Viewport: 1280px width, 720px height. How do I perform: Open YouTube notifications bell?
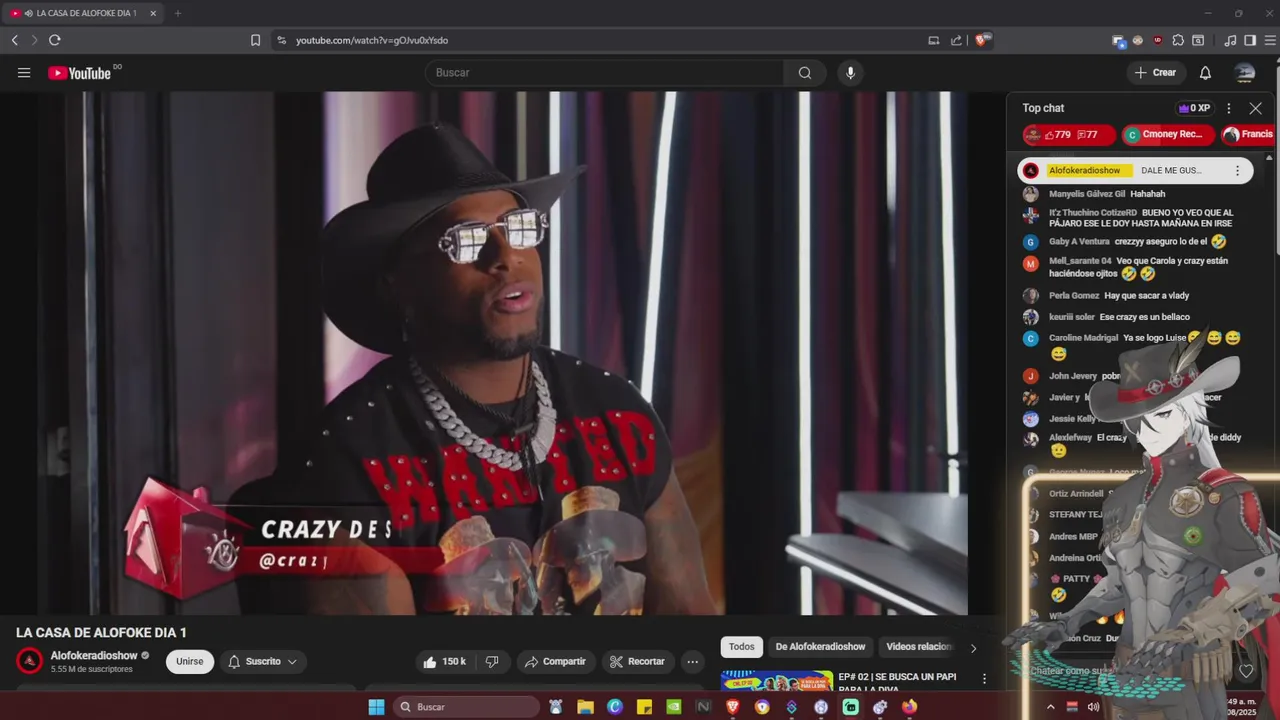click(x=1205, y=72)
